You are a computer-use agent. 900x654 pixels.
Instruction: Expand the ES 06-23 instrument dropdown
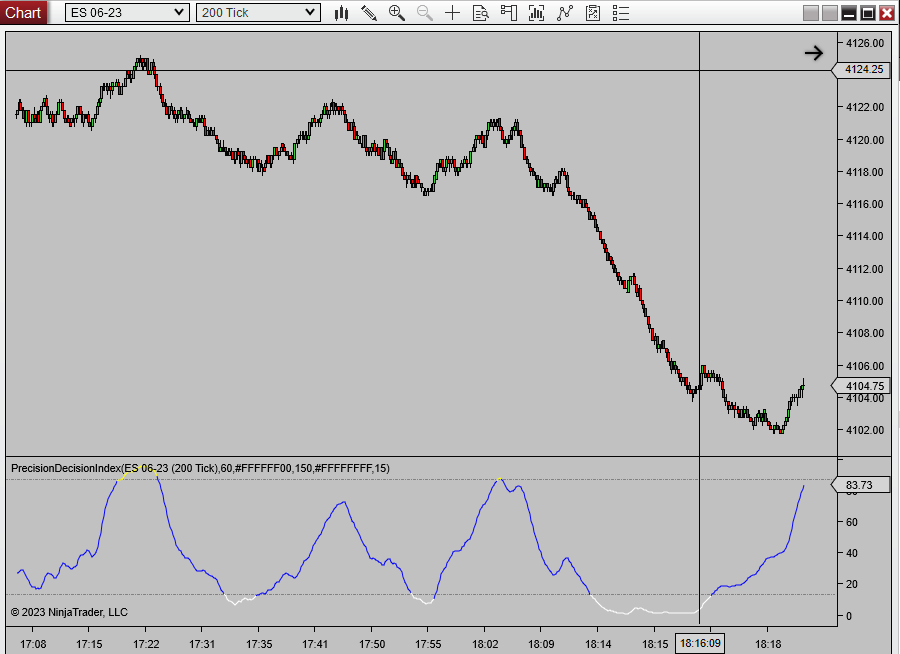(179, 13)
